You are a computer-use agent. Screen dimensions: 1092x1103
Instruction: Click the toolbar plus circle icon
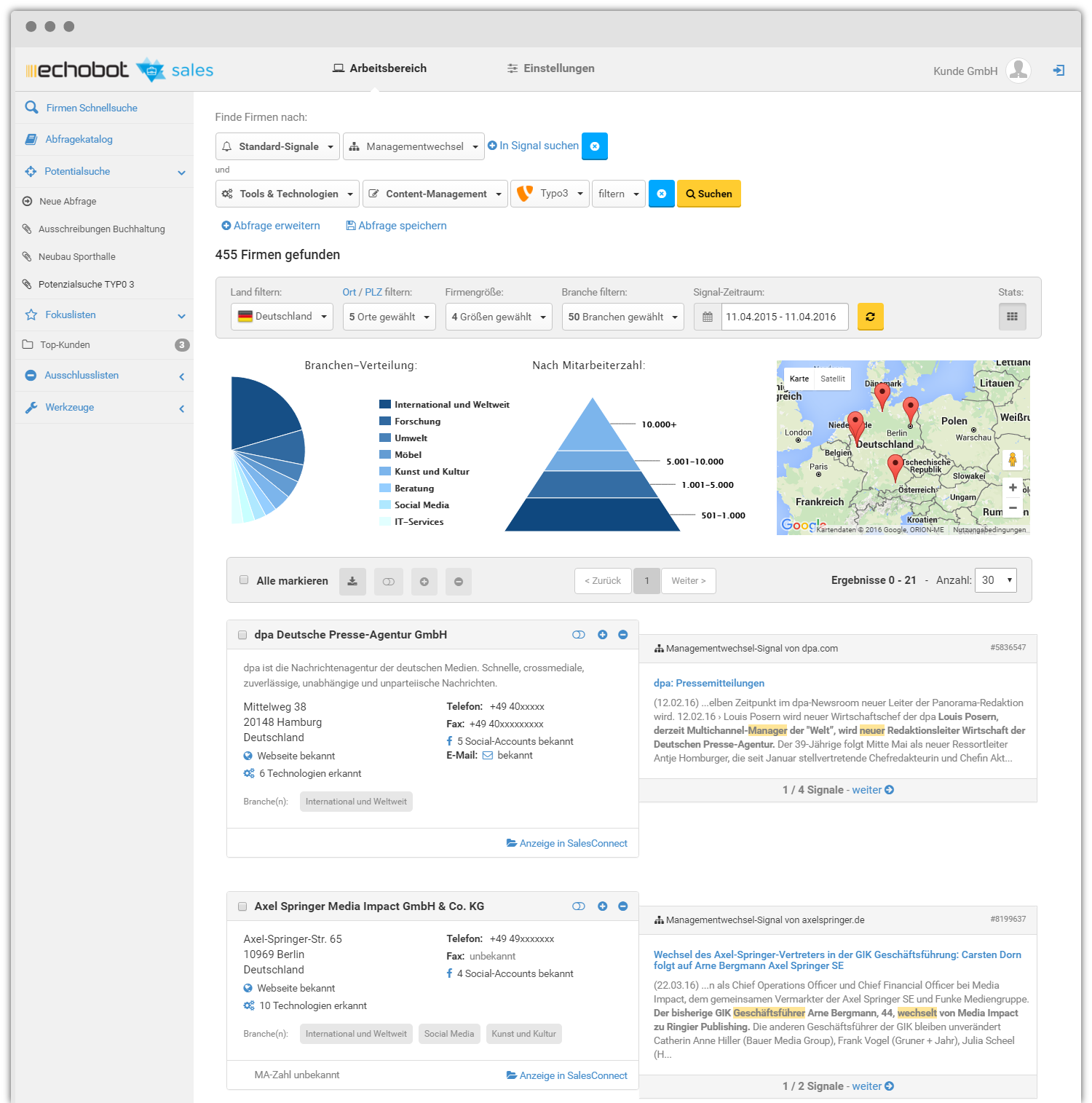(424, 581)
